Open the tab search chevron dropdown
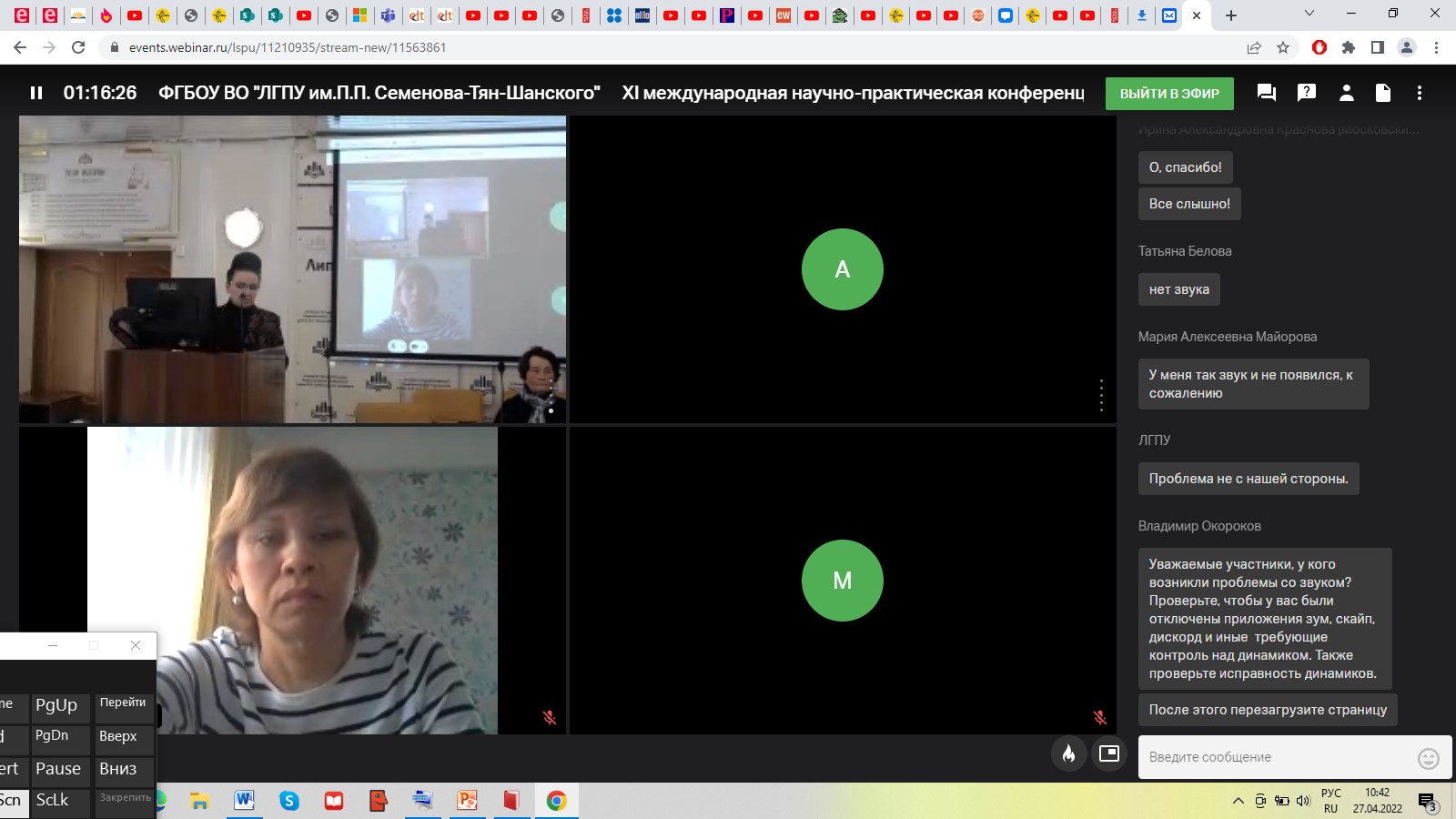 (1309, 14)
